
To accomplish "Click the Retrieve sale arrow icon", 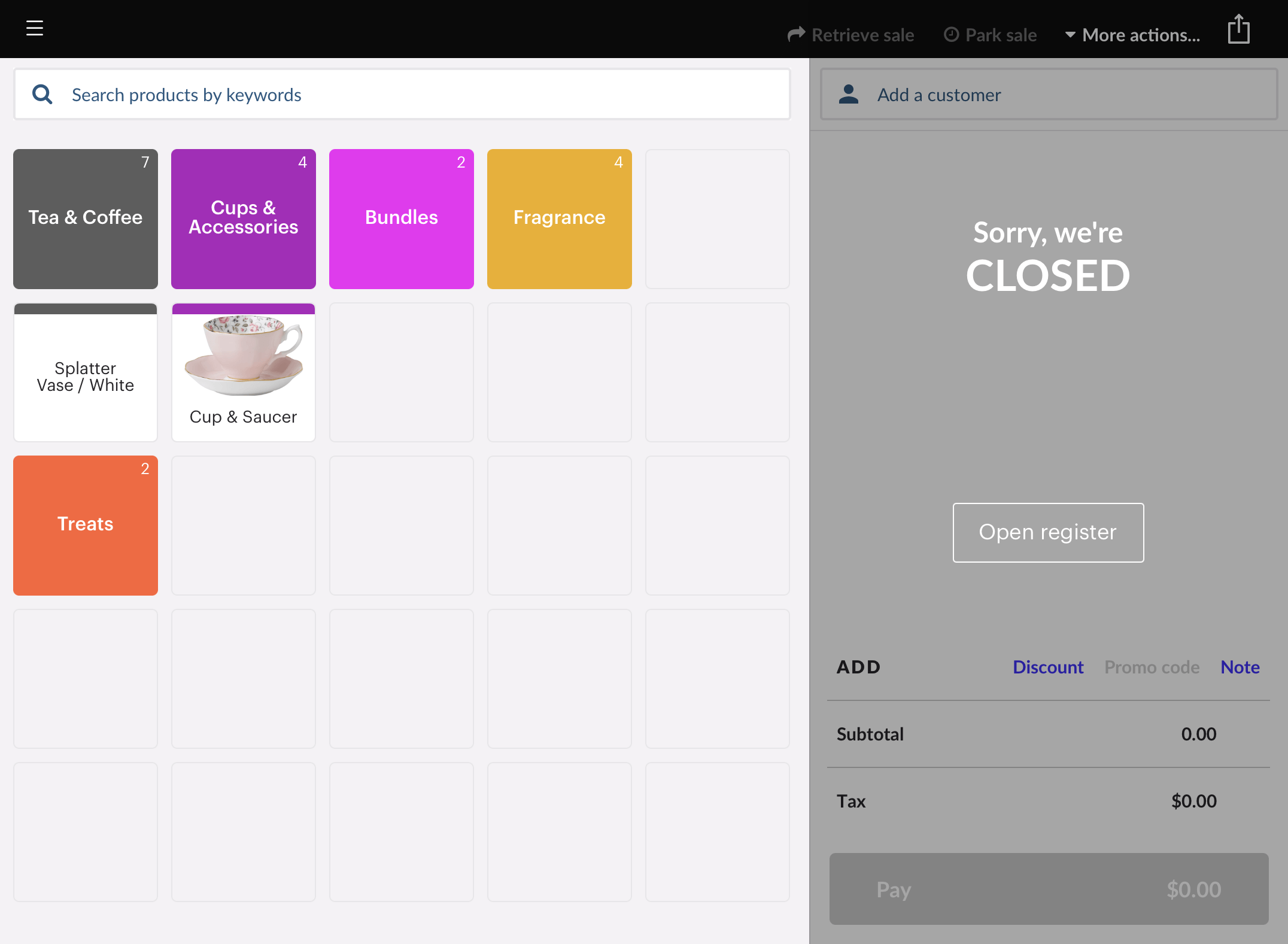I will point(796,35).
